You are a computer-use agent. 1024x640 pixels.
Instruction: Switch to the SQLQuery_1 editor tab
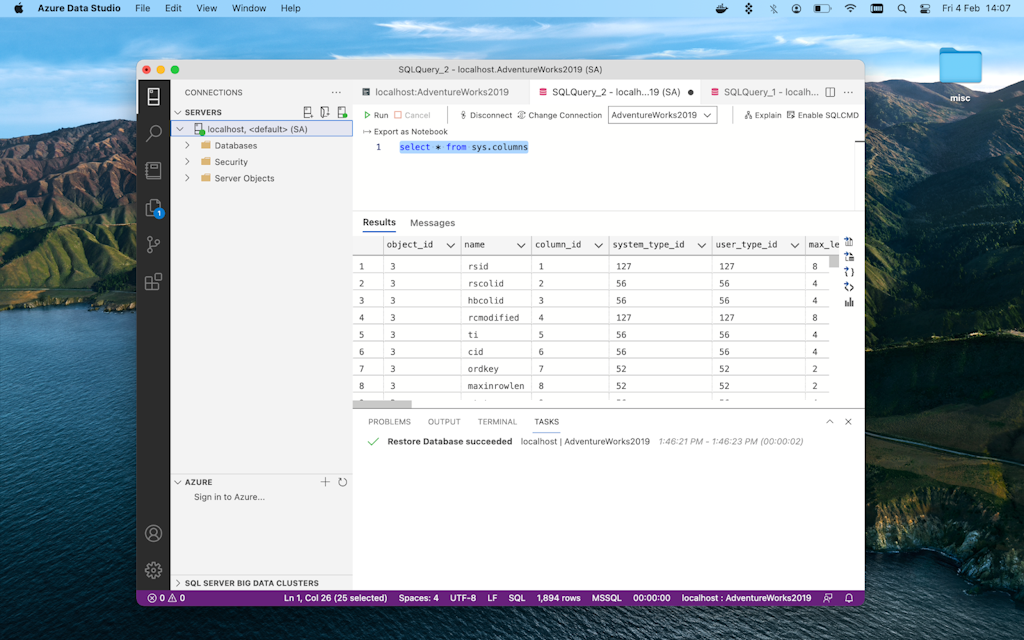click(763, 92)
